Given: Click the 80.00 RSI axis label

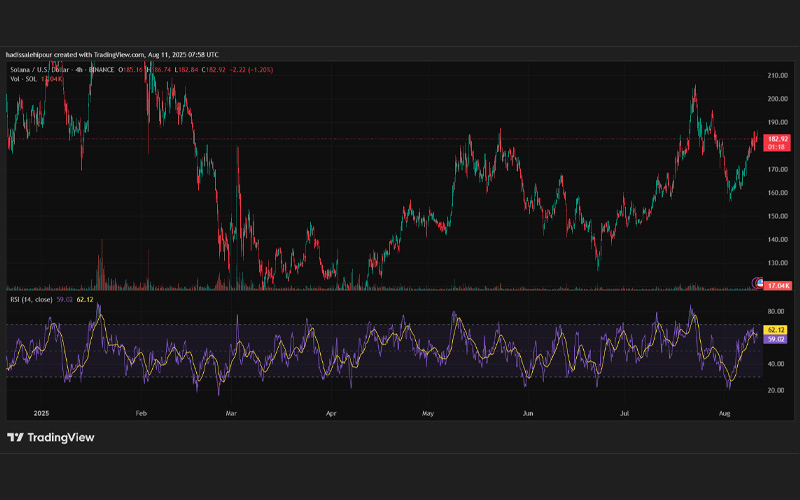Looking at the screenshot, I should (776, 312).
